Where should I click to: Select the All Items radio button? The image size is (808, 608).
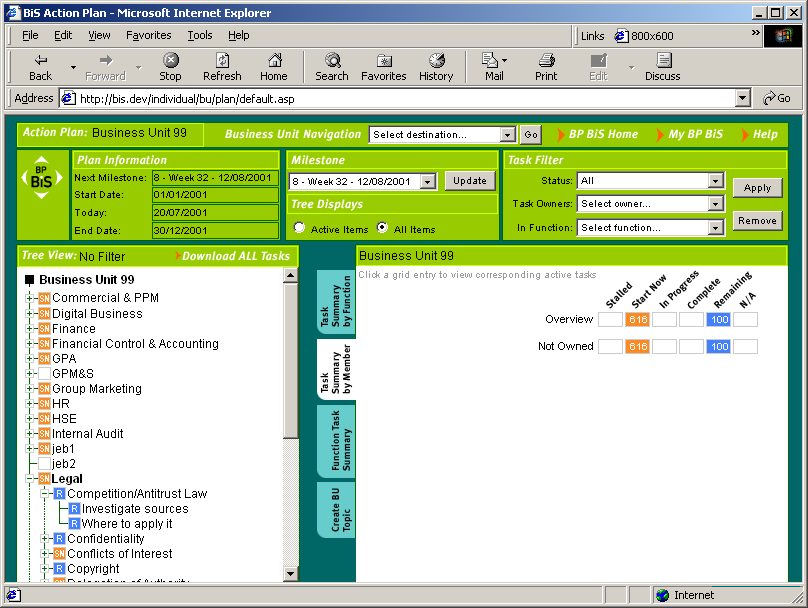pos(381,229)
